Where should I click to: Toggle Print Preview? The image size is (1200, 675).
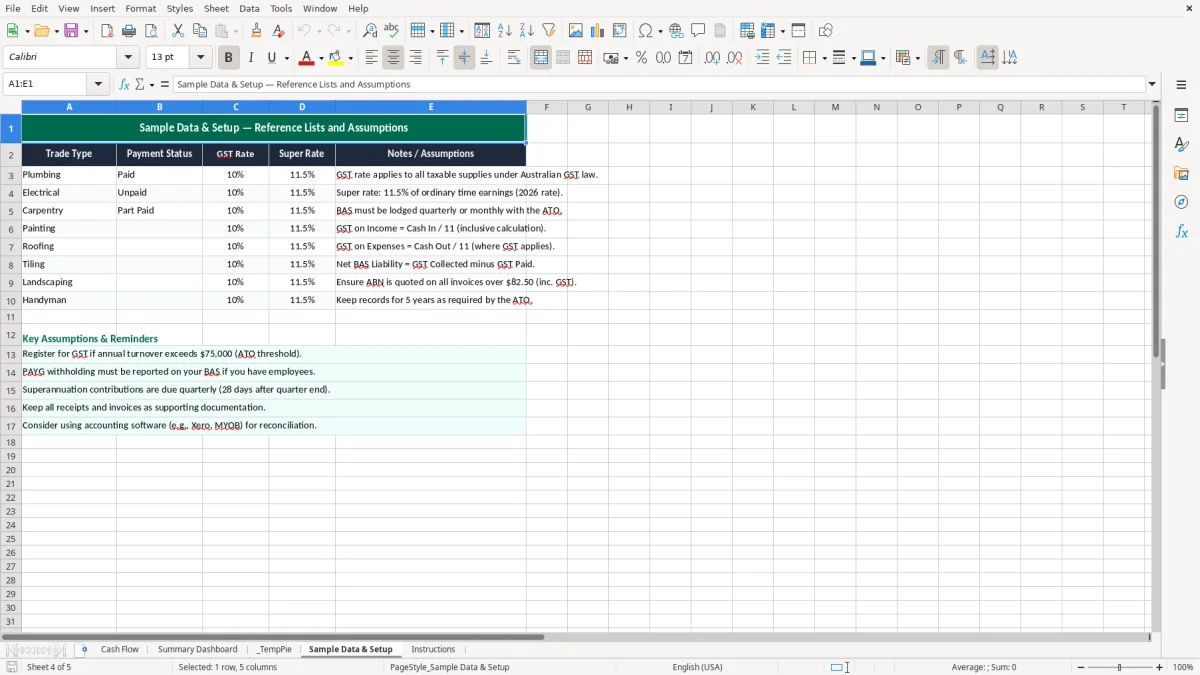[151, 31]
